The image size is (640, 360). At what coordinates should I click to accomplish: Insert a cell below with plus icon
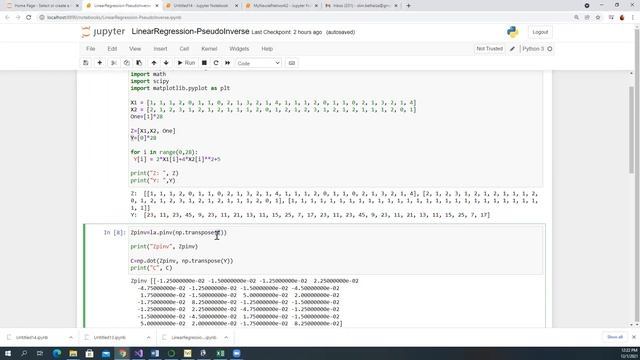(100, 63)
